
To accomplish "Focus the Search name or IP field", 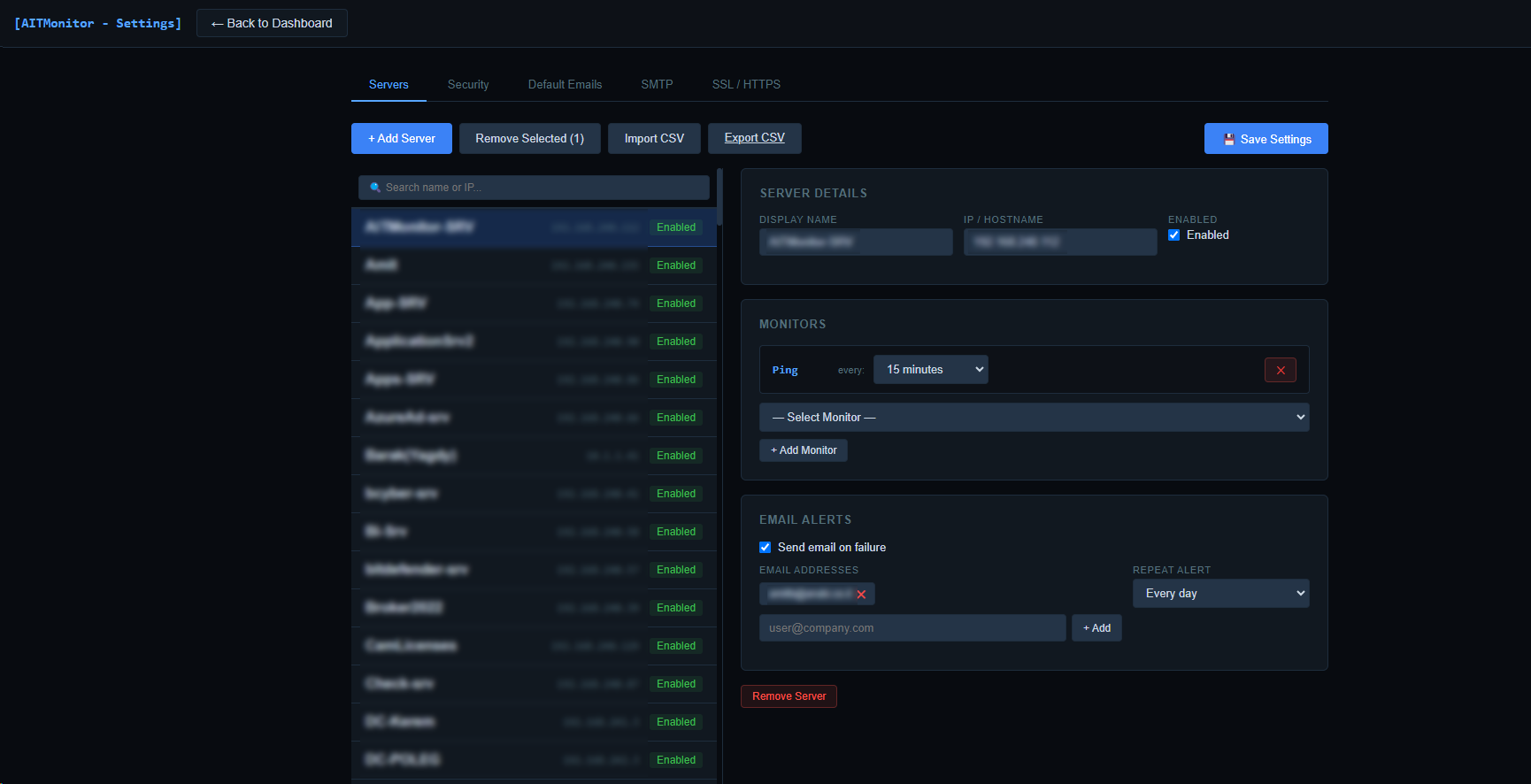I will point(534,188).
